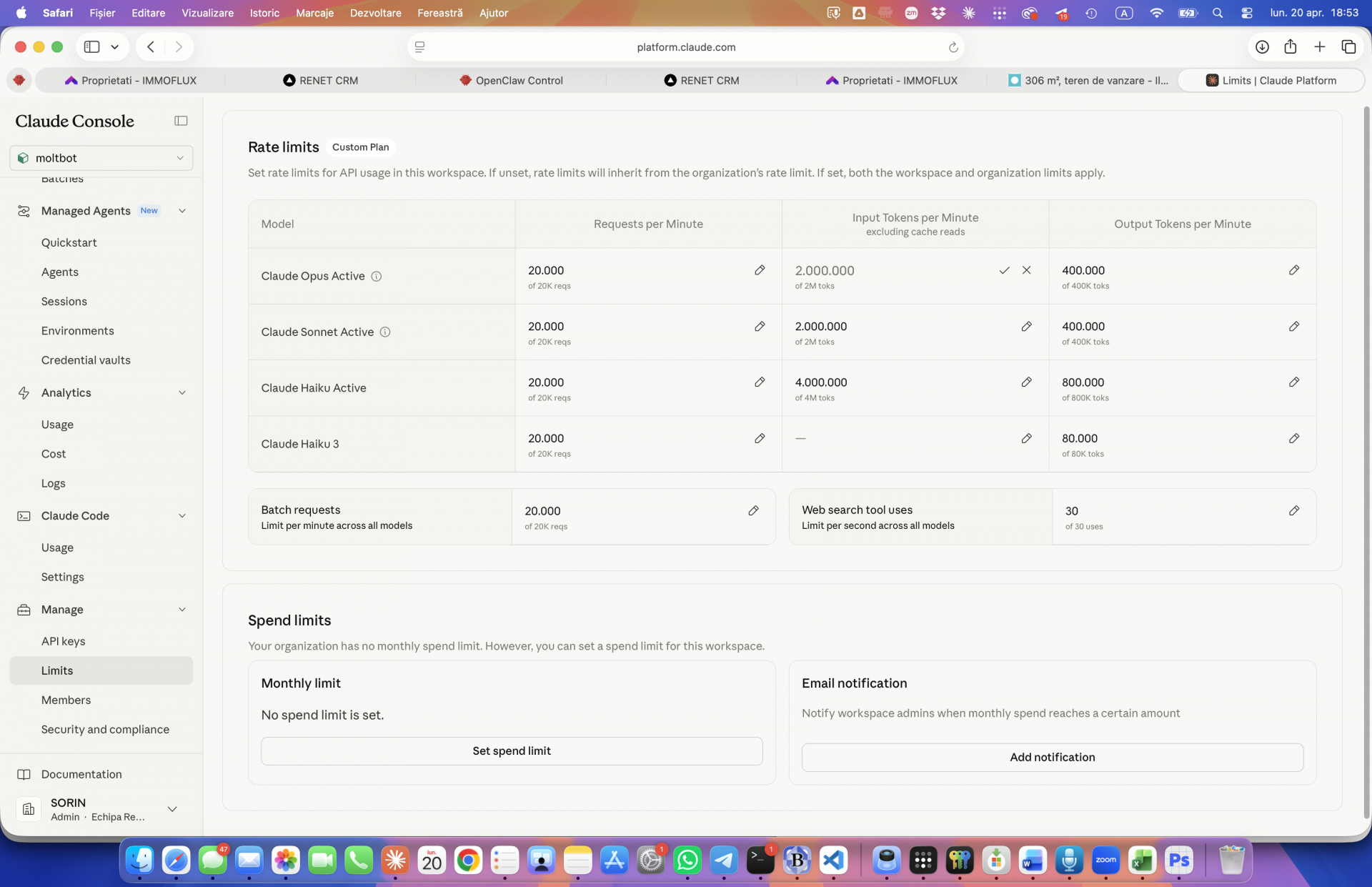Expand the SORIN account menu chevron
Viewport: 1372px width, 887px height.
pos(172,809)
